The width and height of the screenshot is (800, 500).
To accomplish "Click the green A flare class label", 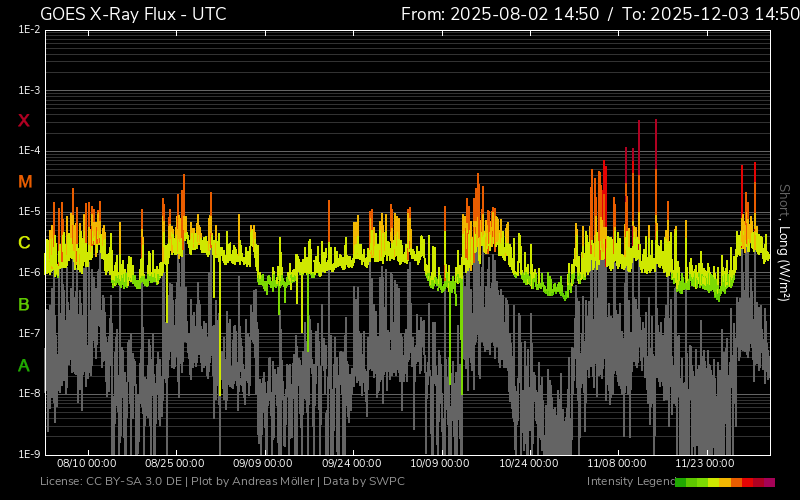I will tap(24, 366).
